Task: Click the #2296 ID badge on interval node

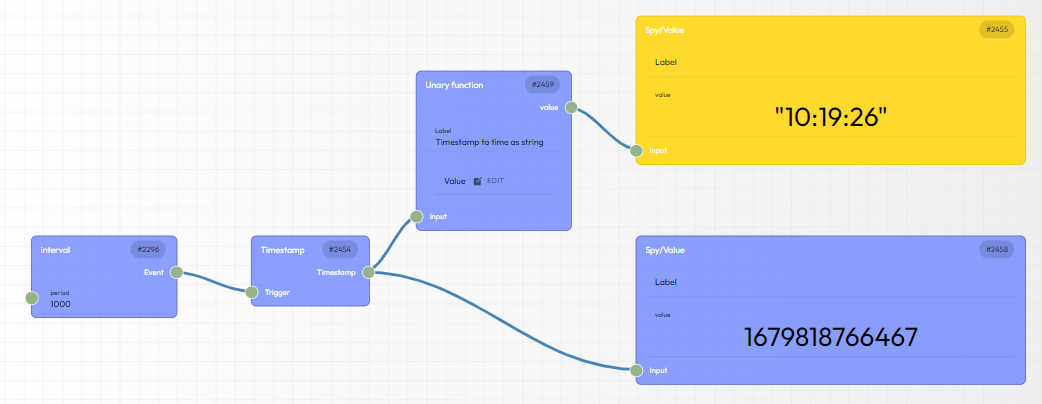Action: tap(148, 250)
